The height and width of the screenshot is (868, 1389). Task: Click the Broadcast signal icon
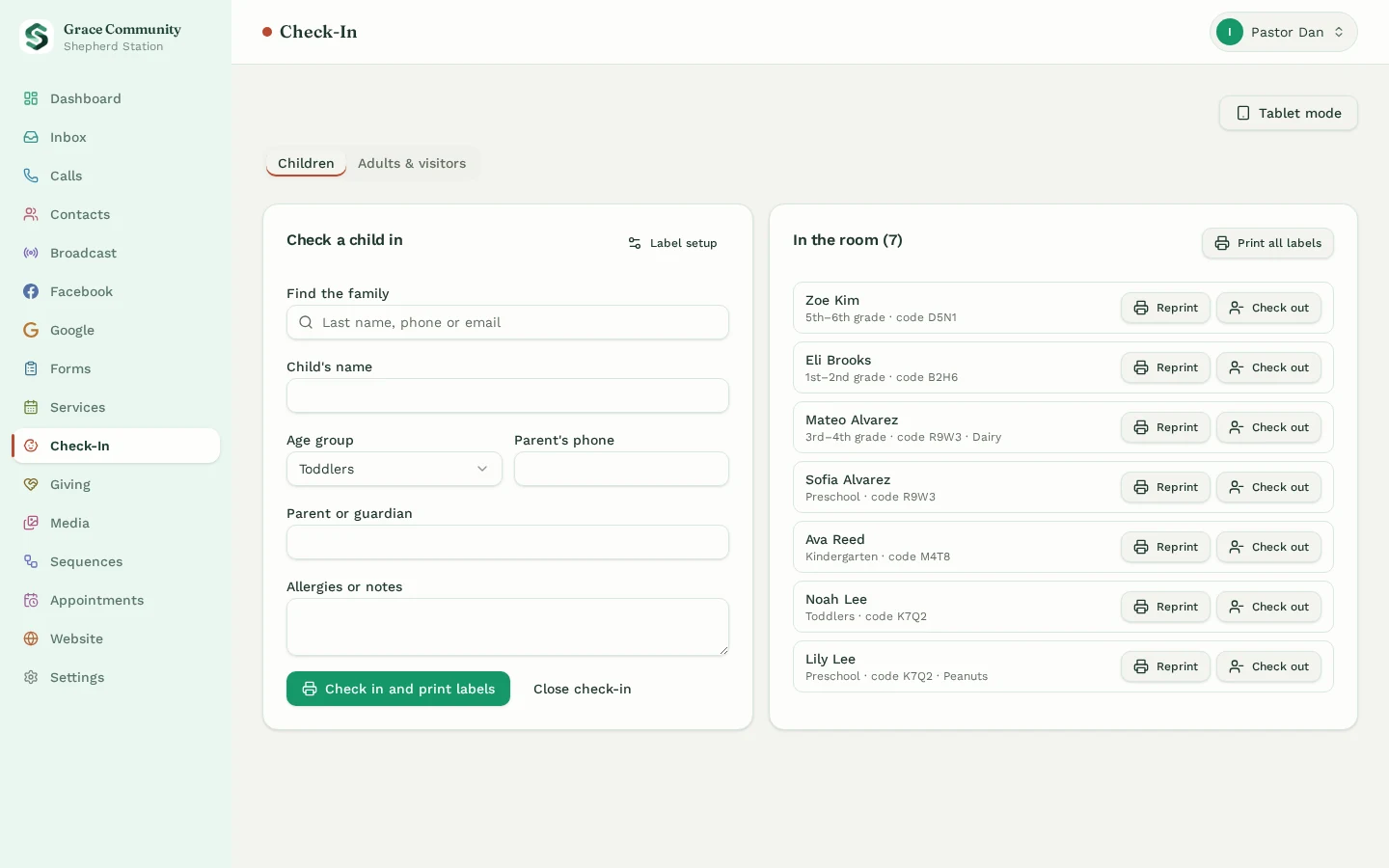coord(31,253)
